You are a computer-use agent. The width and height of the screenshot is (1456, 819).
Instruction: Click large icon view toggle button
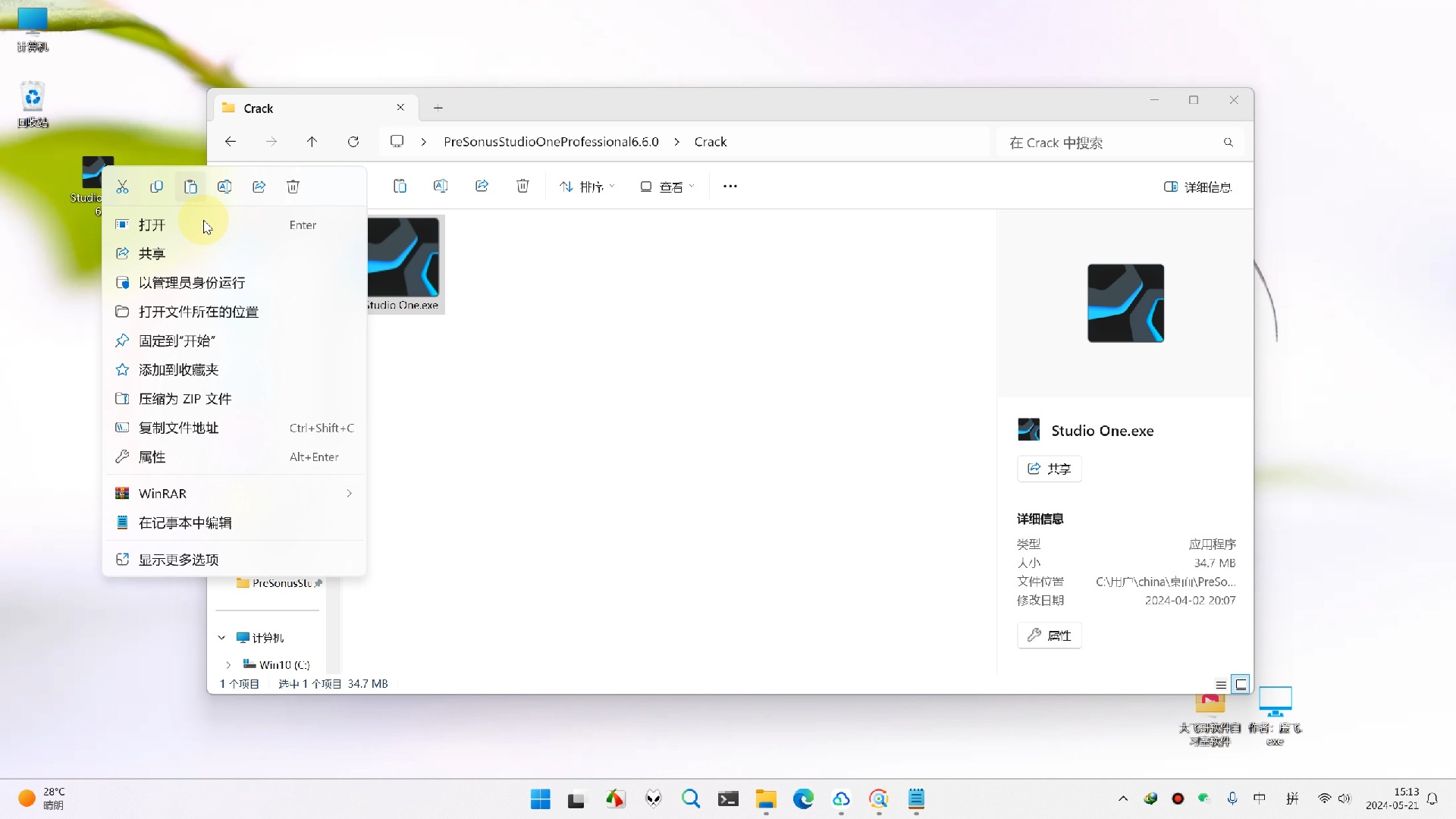pyautogui.click(x=1240, y=684)
